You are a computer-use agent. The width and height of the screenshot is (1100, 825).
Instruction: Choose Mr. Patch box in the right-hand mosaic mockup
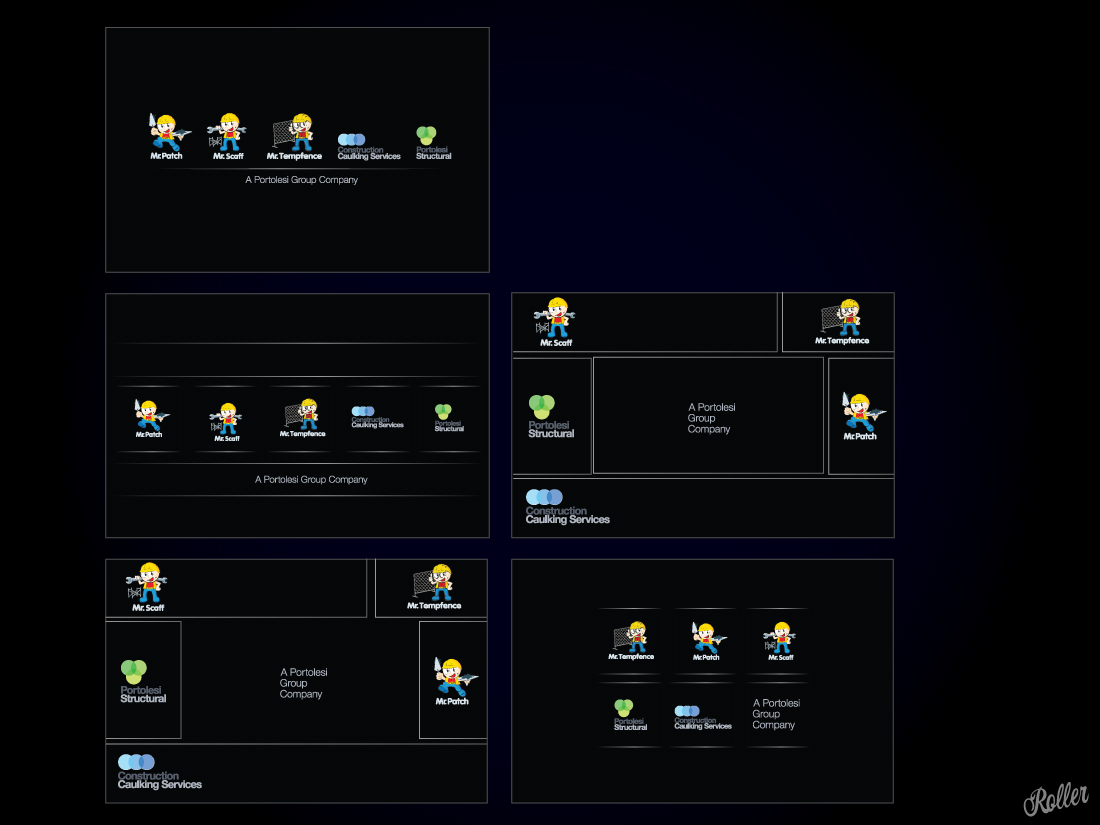point(861,416)
